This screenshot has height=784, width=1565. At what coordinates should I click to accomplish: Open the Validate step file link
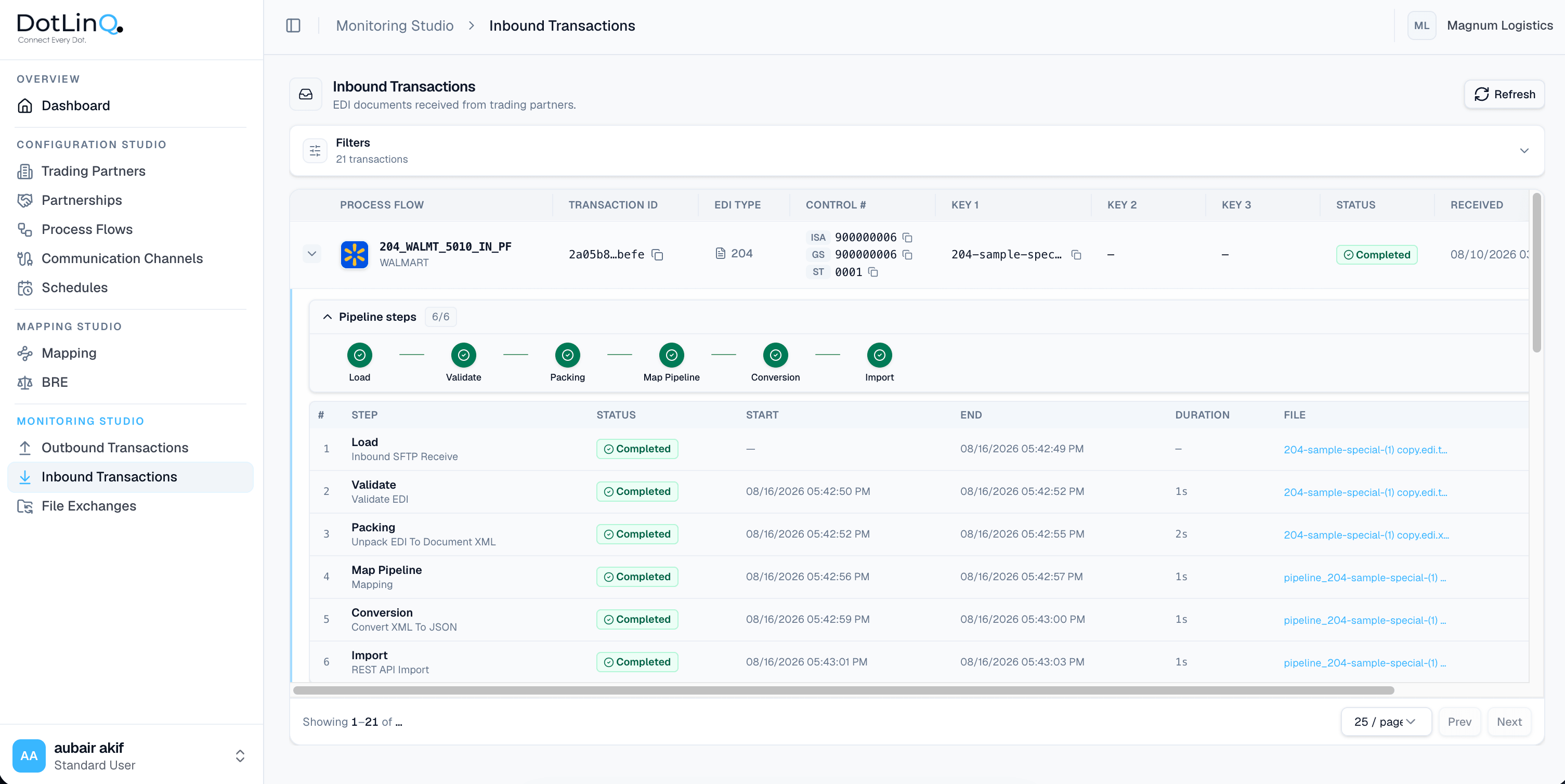1365,492
